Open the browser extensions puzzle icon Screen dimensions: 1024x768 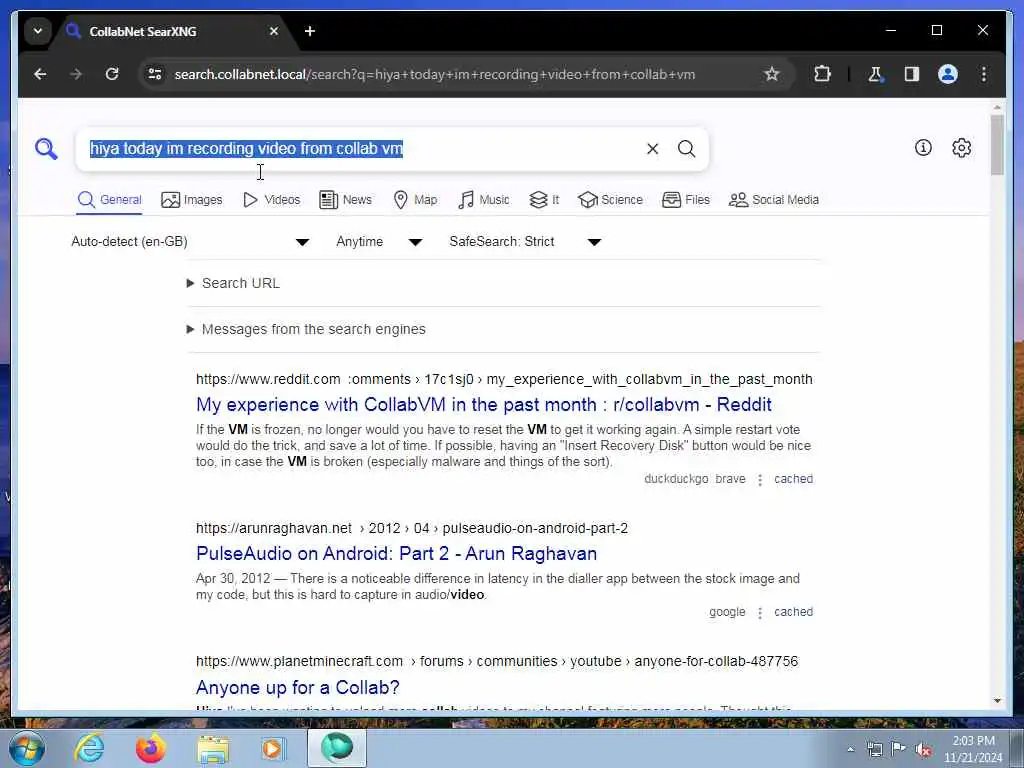[x=822, y=74]
